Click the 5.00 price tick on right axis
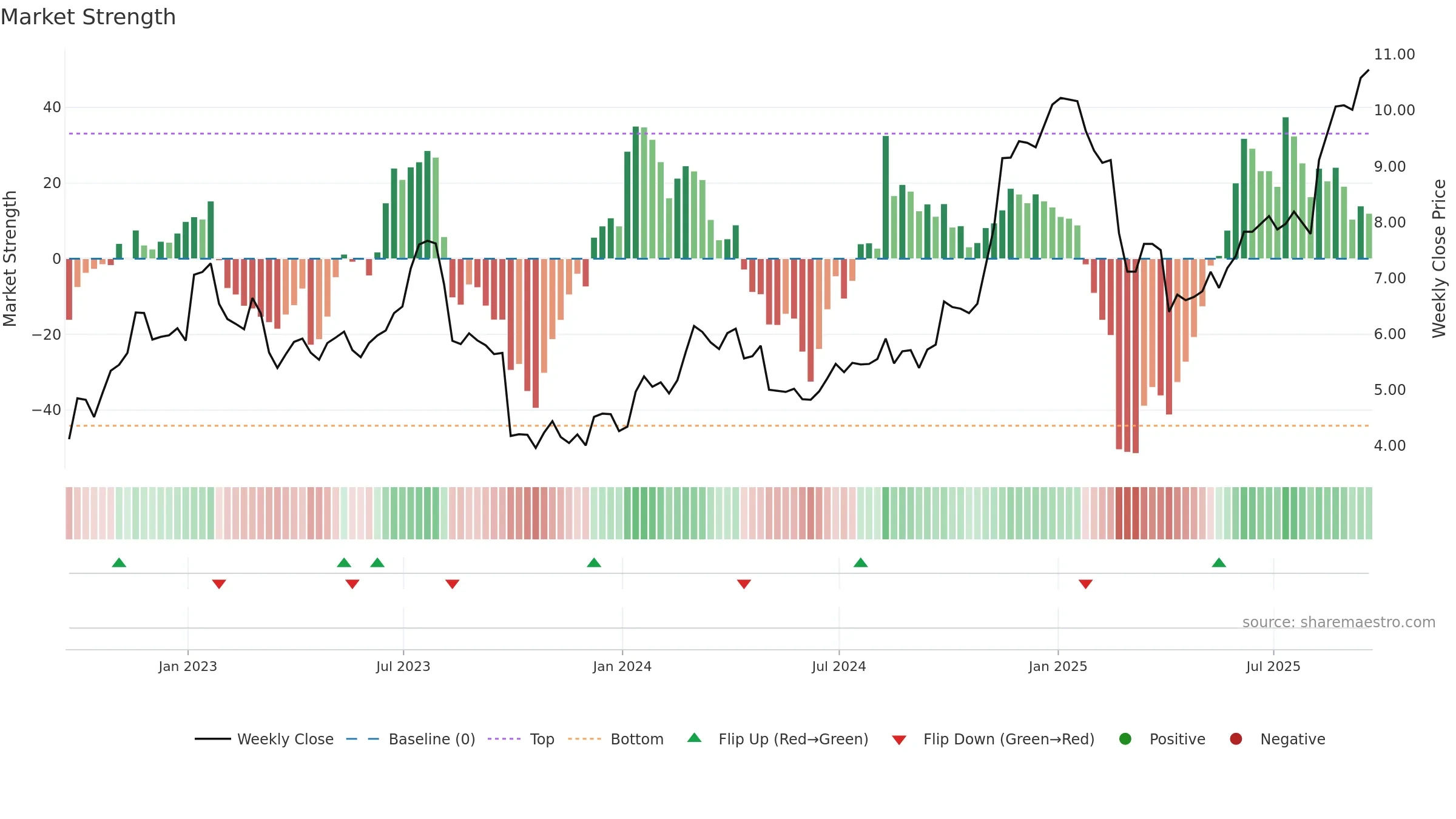This screenshot has width=1456, height=819. click(1390, 390)
